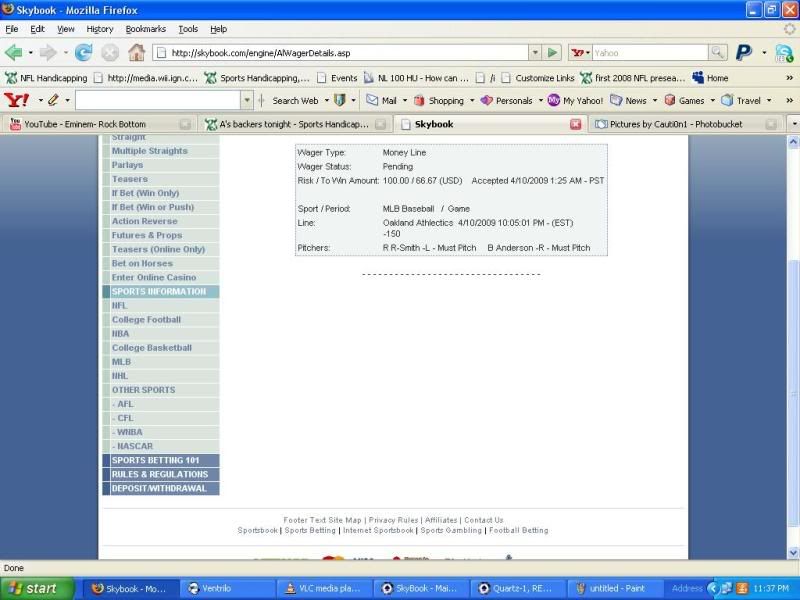Open the NFL Handicapping bookmark
Screen dimensions: 800x600
46,78
